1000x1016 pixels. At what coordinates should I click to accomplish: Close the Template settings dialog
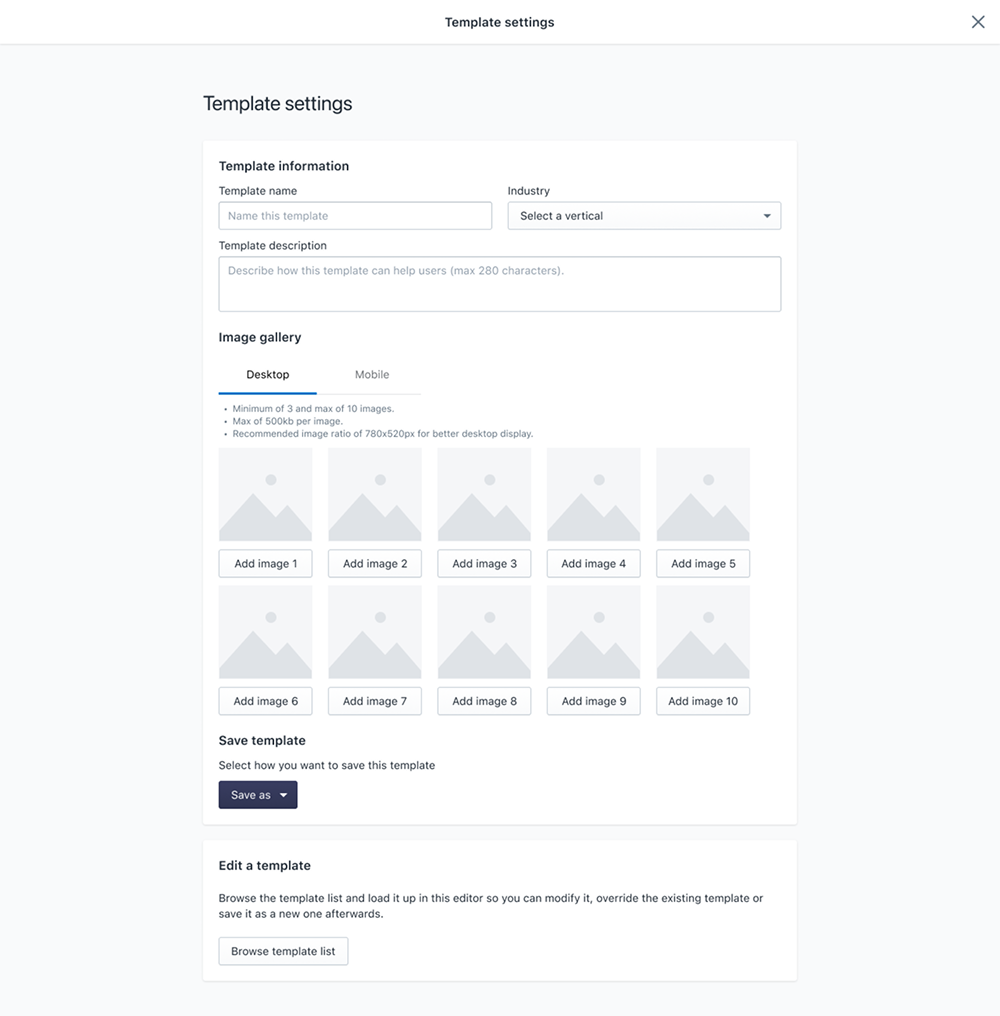pos(978,21)
